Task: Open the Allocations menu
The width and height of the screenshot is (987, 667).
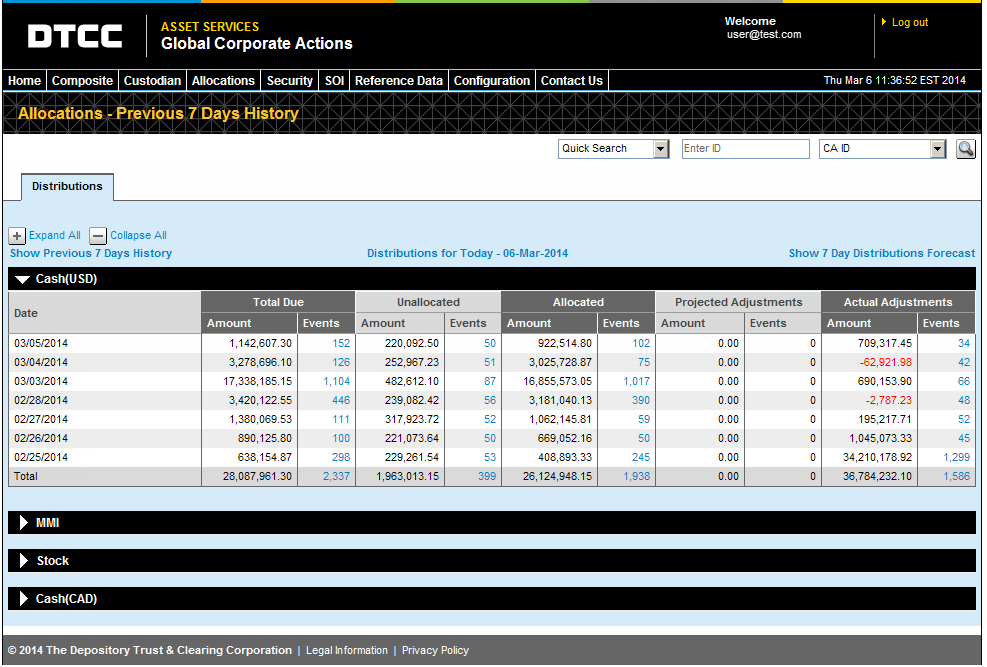Action: tap(223, 81)
